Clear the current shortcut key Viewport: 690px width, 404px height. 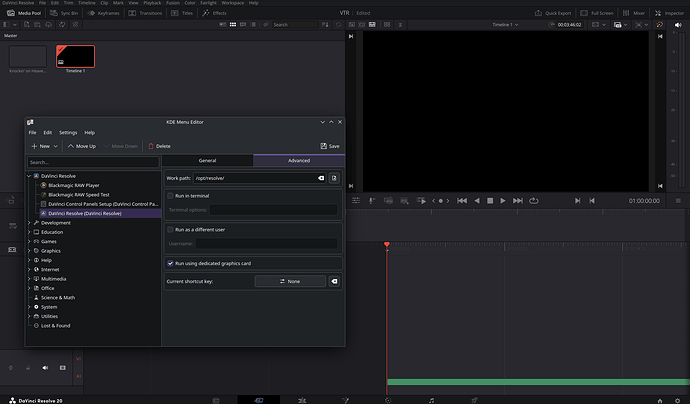pyautogui.click(x=334, y=281)
